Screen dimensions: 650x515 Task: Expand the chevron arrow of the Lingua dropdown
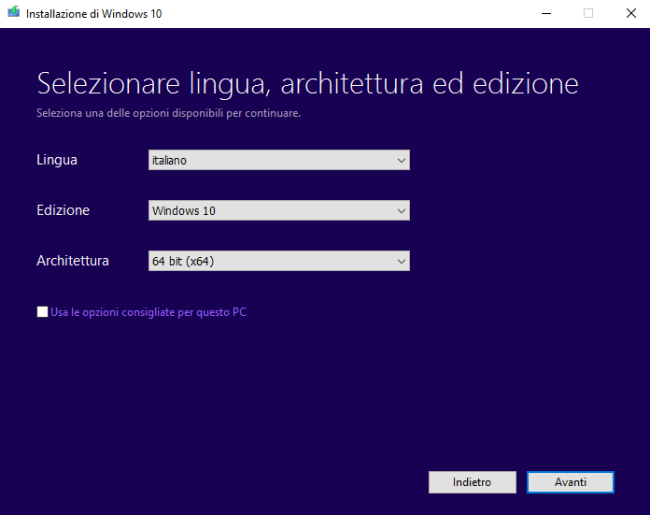pos(401,160)
